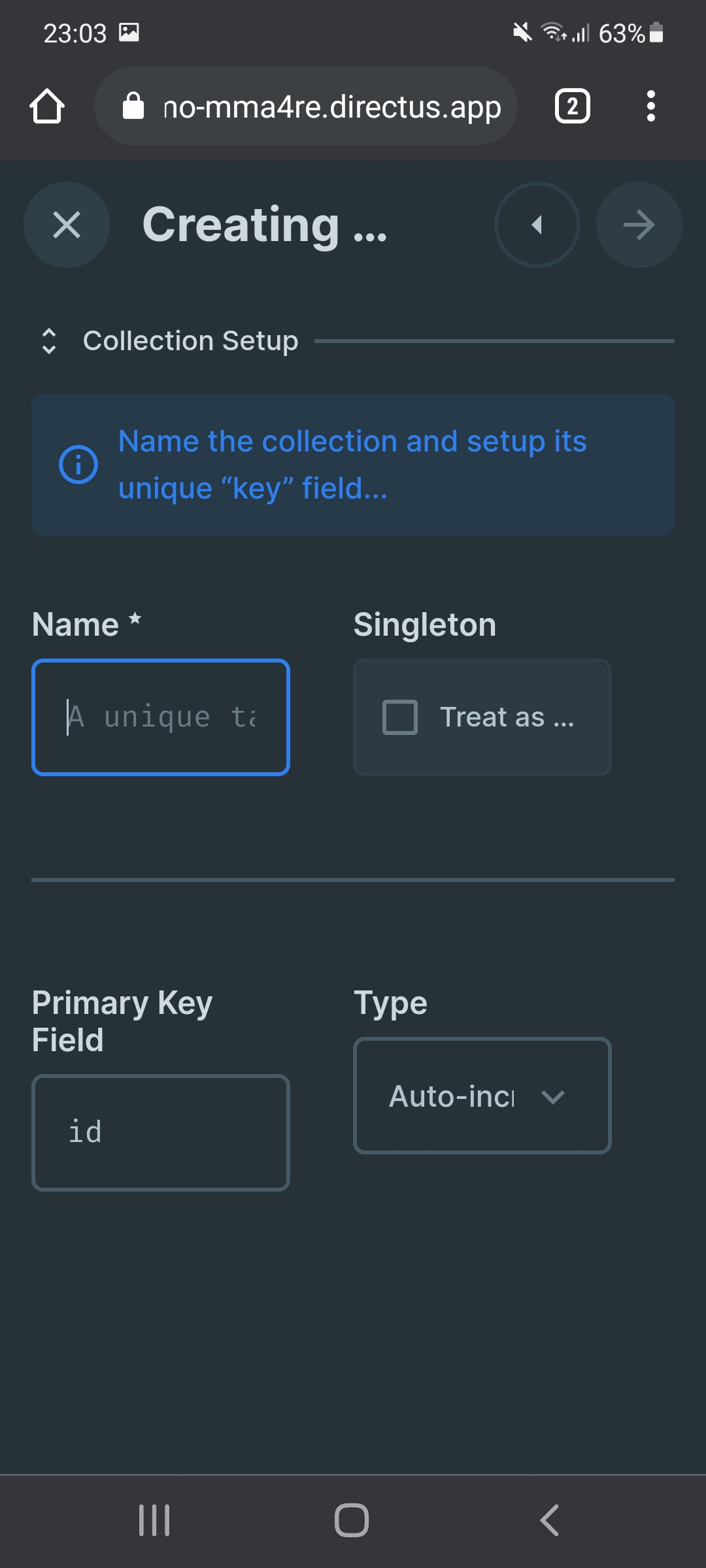Collapse the Collection Setup section
The width and height of the screenshot is (706, 1568).
click(49, 340)
